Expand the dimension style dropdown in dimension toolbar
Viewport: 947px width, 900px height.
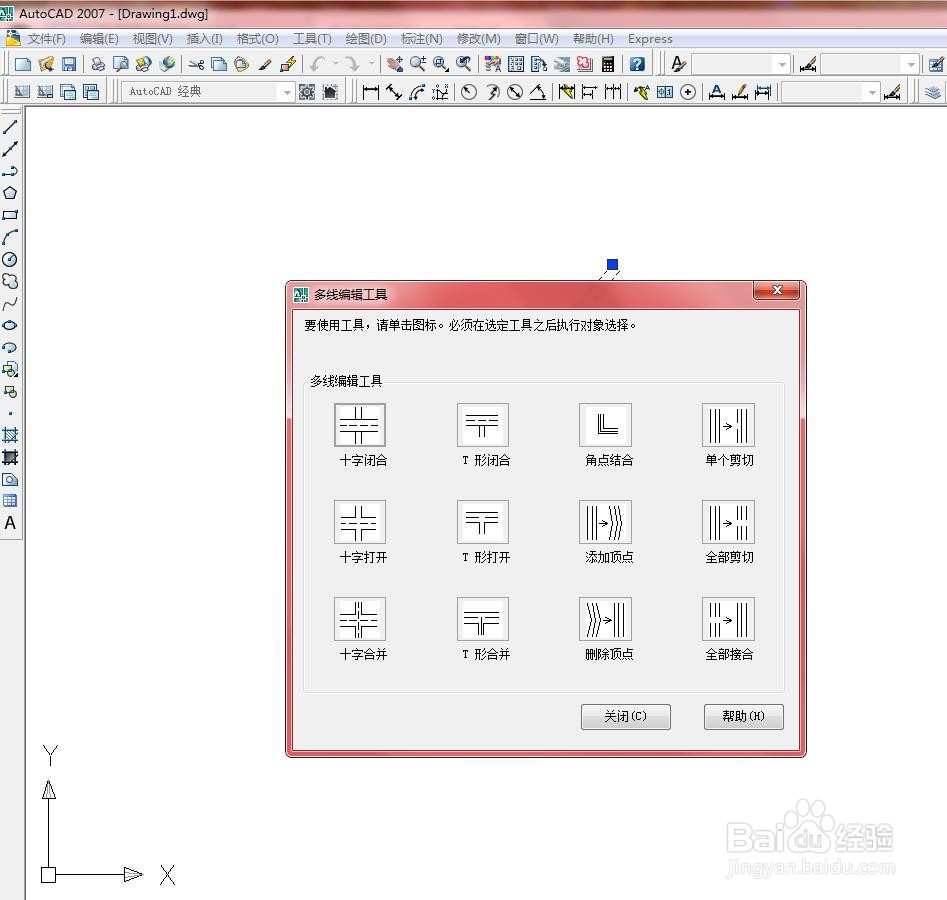pos(872,92)
